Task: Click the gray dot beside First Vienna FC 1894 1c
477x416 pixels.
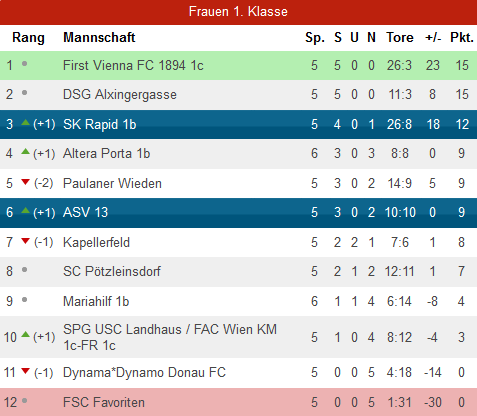Action: pyautogui.click(x=24, y=63)
